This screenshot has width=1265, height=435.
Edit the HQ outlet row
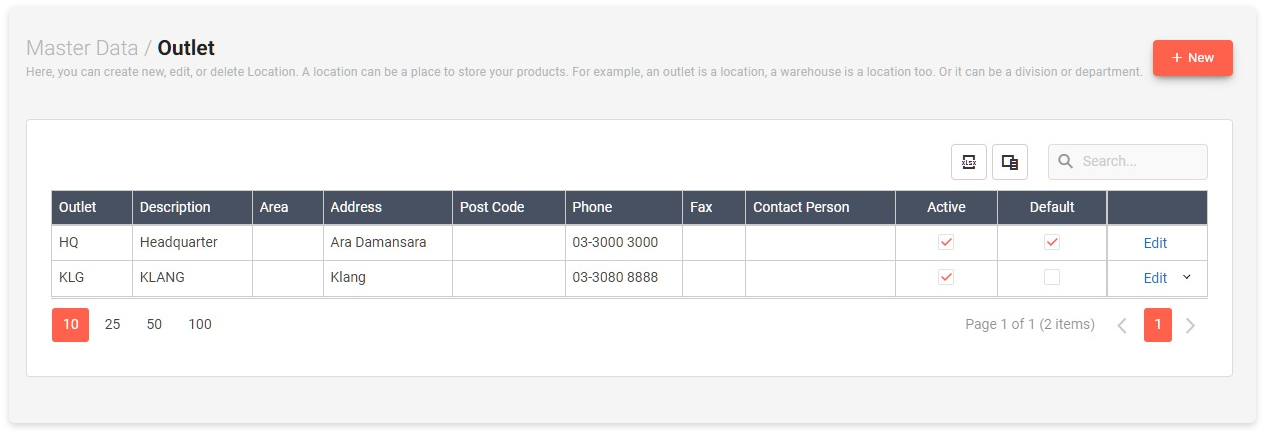1155,243
